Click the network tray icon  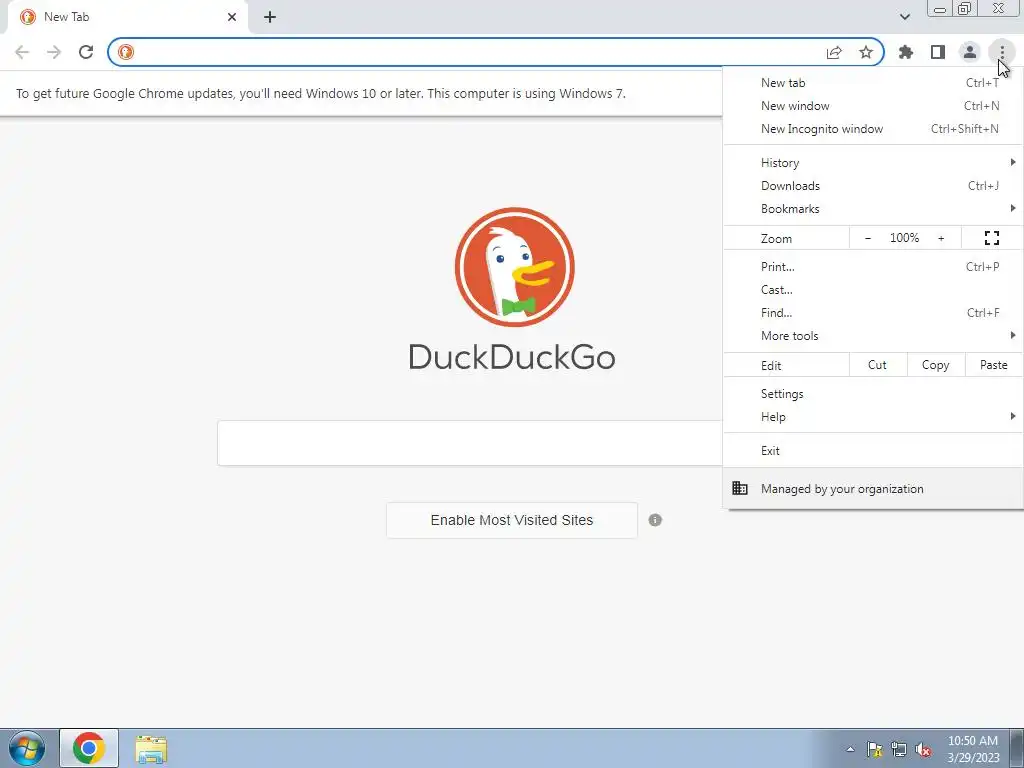coord(899,750)
